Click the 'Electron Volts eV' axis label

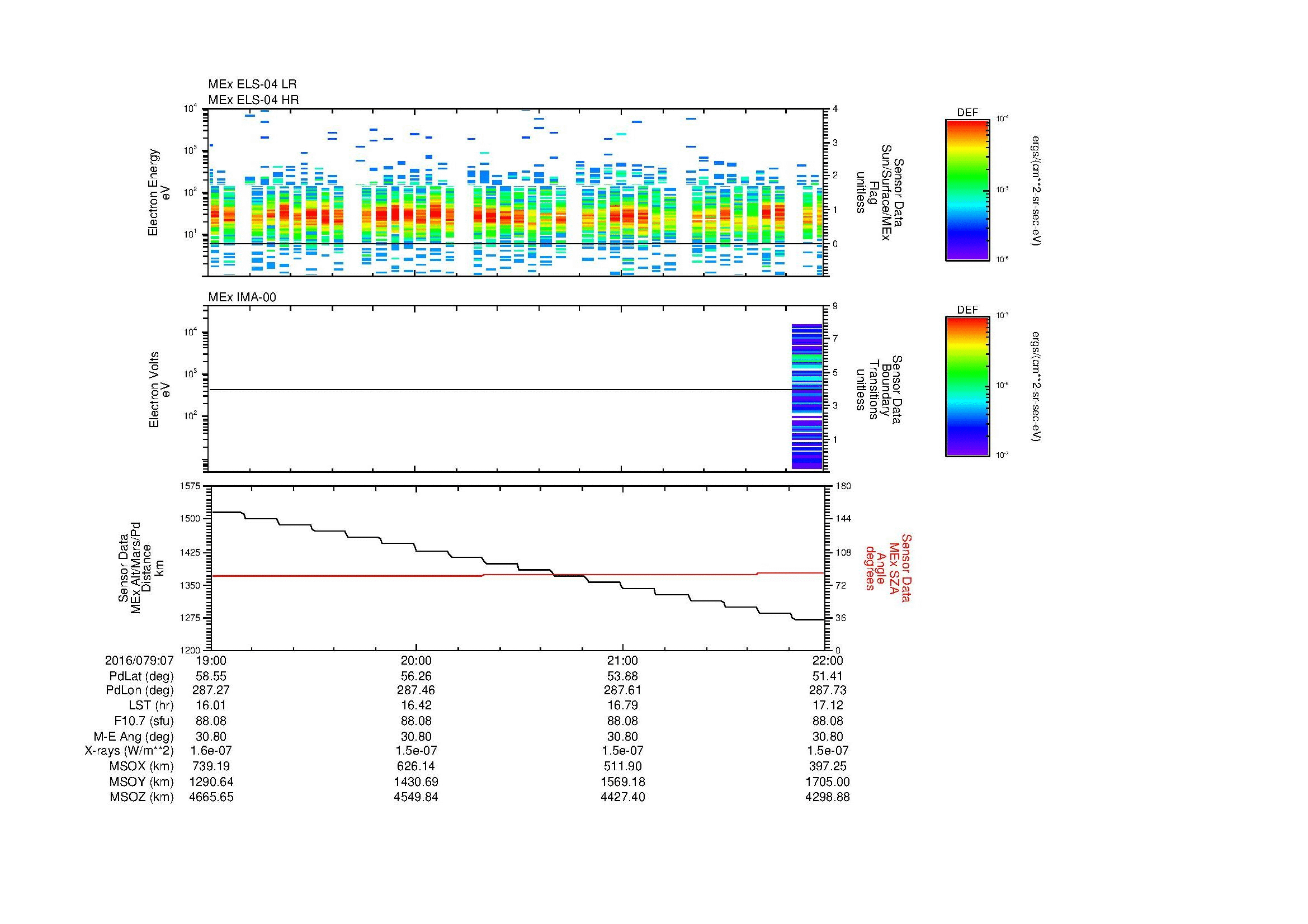pos(159,390)
